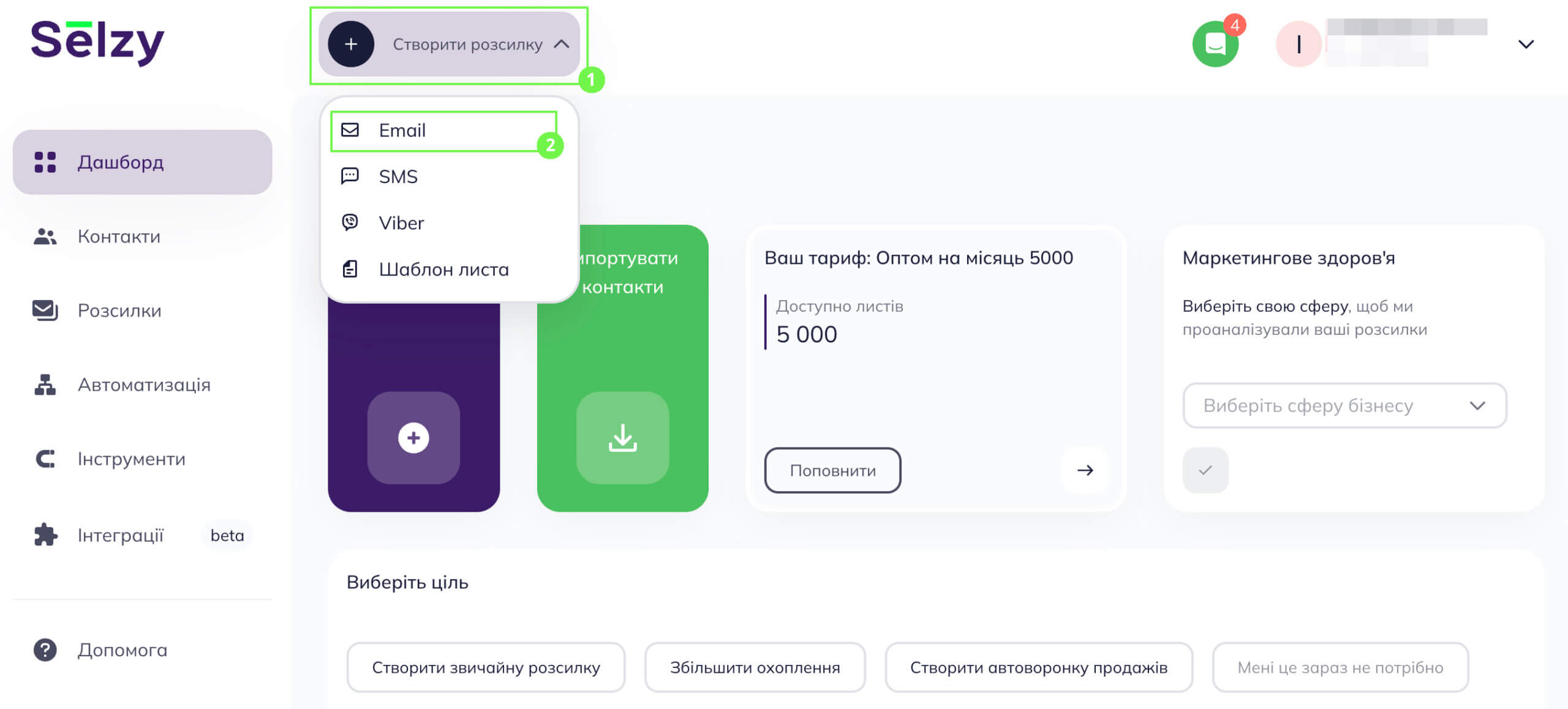Collapse the Створити розсилку dropdown chevron
The height and width of the screenshot is (709, 1568).
562,44
